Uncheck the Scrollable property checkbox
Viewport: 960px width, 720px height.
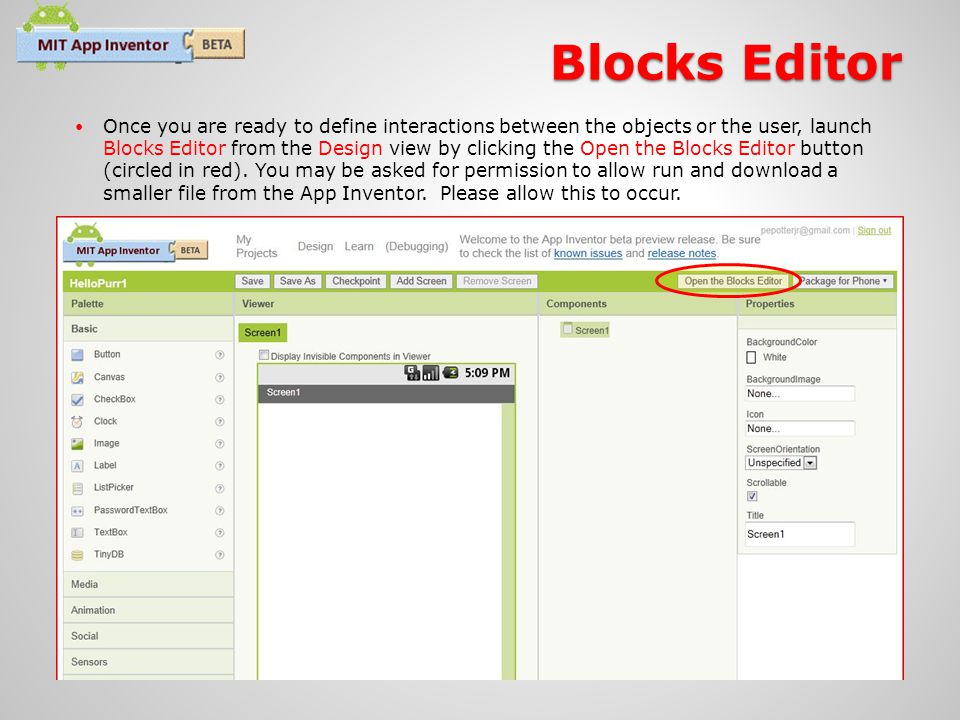(x=752, y=497)
